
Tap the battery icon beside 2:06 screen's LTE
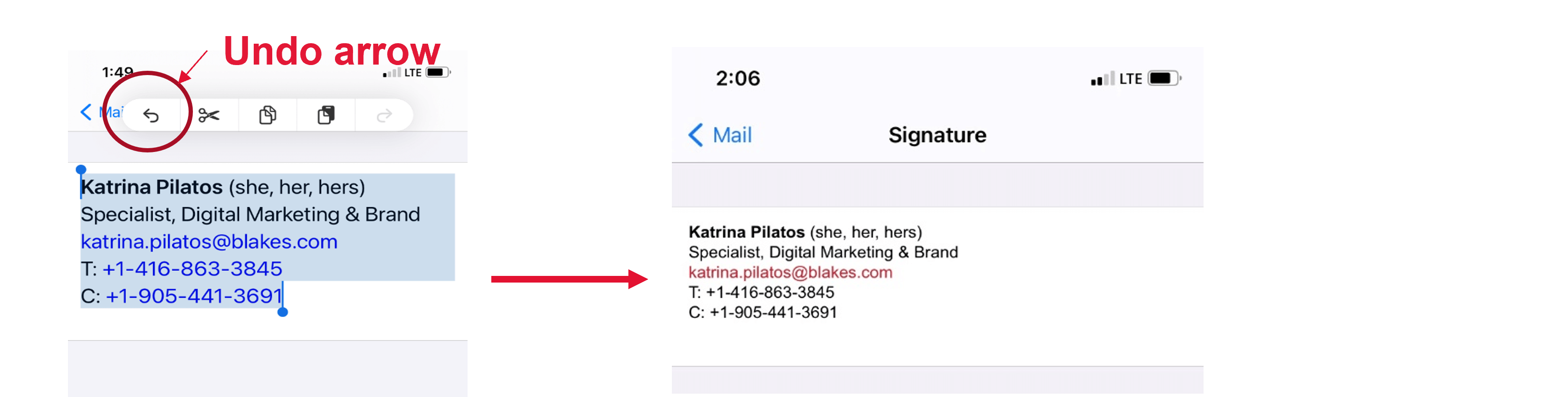[1164, 78]
